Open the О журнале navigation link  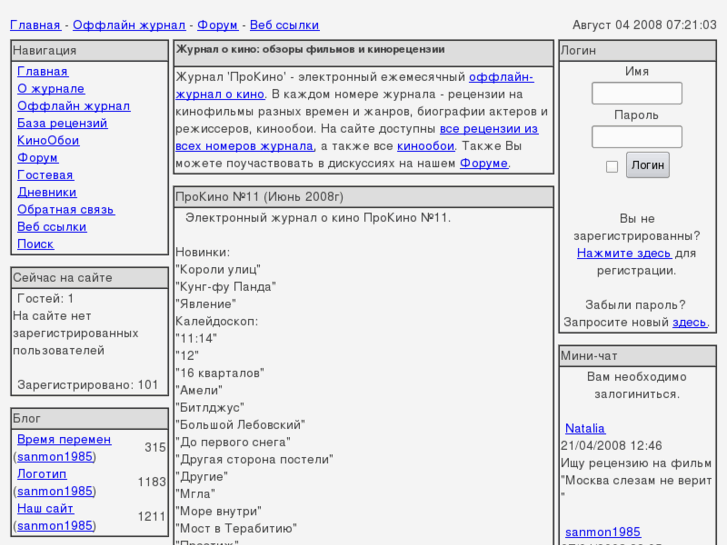click(51, 89)
